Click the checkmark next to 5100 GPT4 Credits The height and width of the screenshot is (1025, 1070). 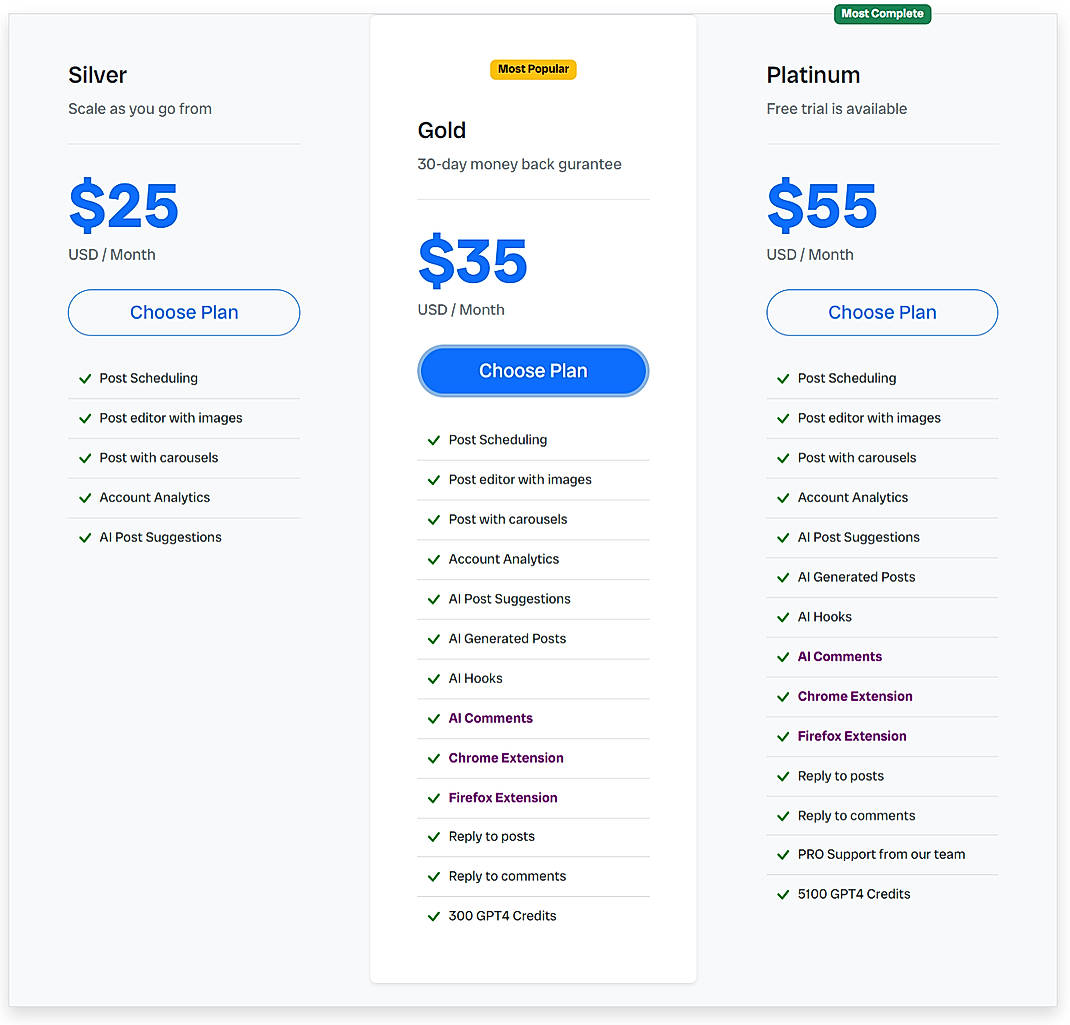783,894
